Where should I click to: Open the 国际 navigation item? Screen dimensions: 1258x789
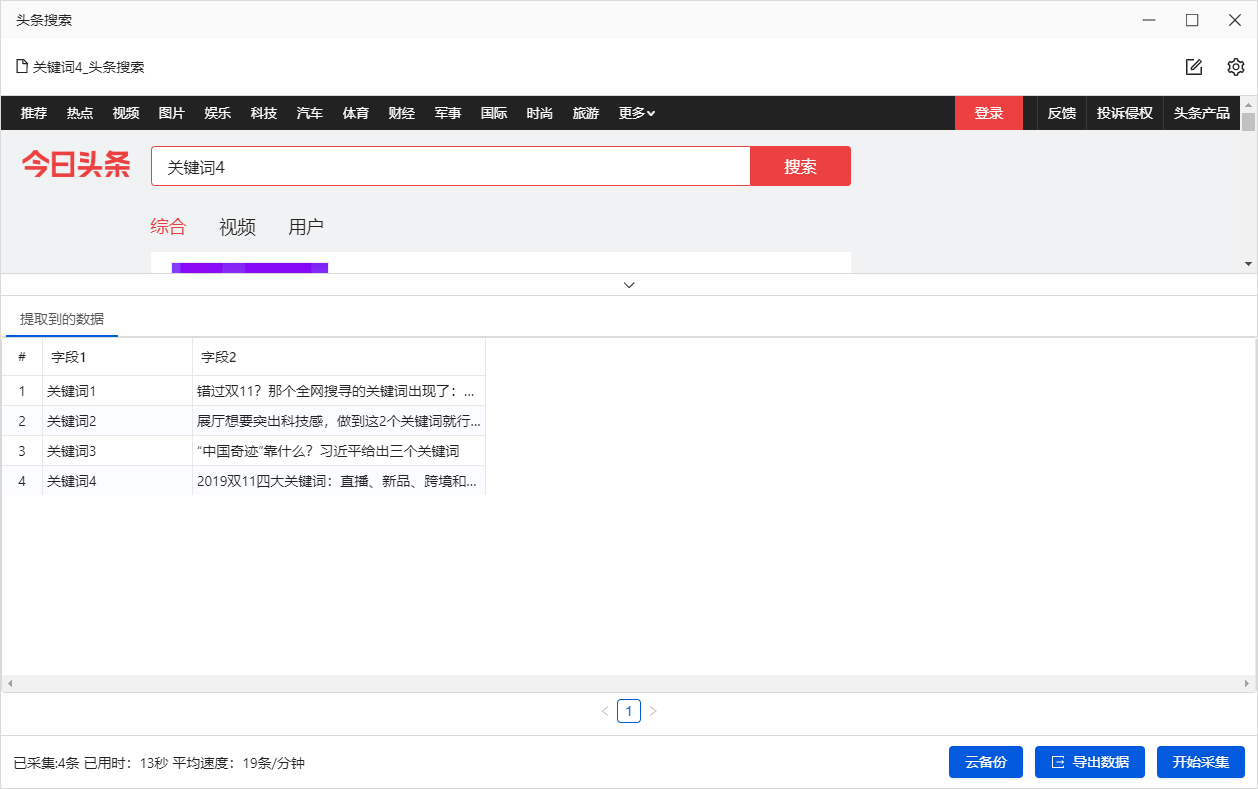494,113
